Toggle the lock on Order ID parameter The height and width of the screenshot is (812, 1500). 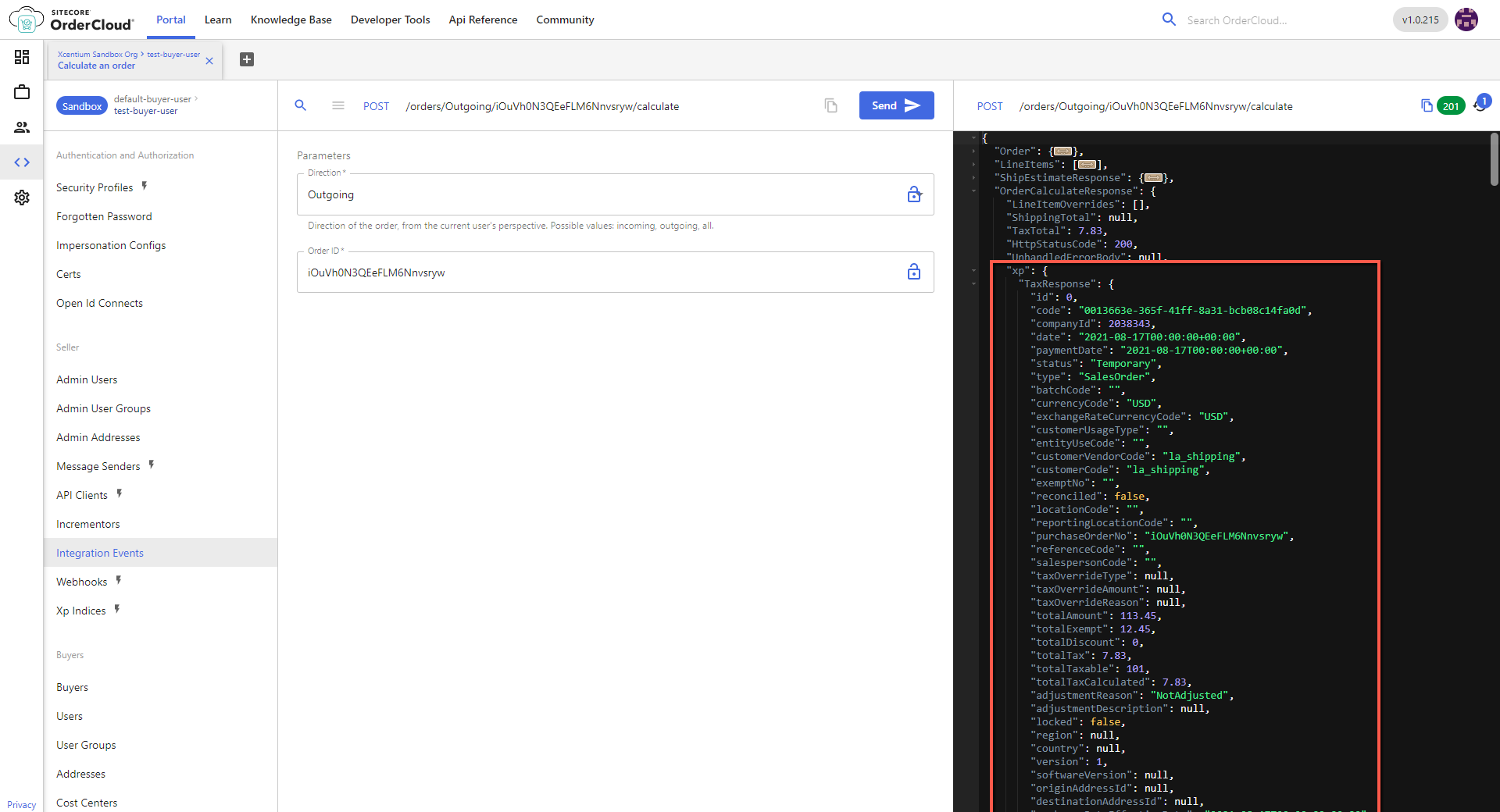click(914, 272)
